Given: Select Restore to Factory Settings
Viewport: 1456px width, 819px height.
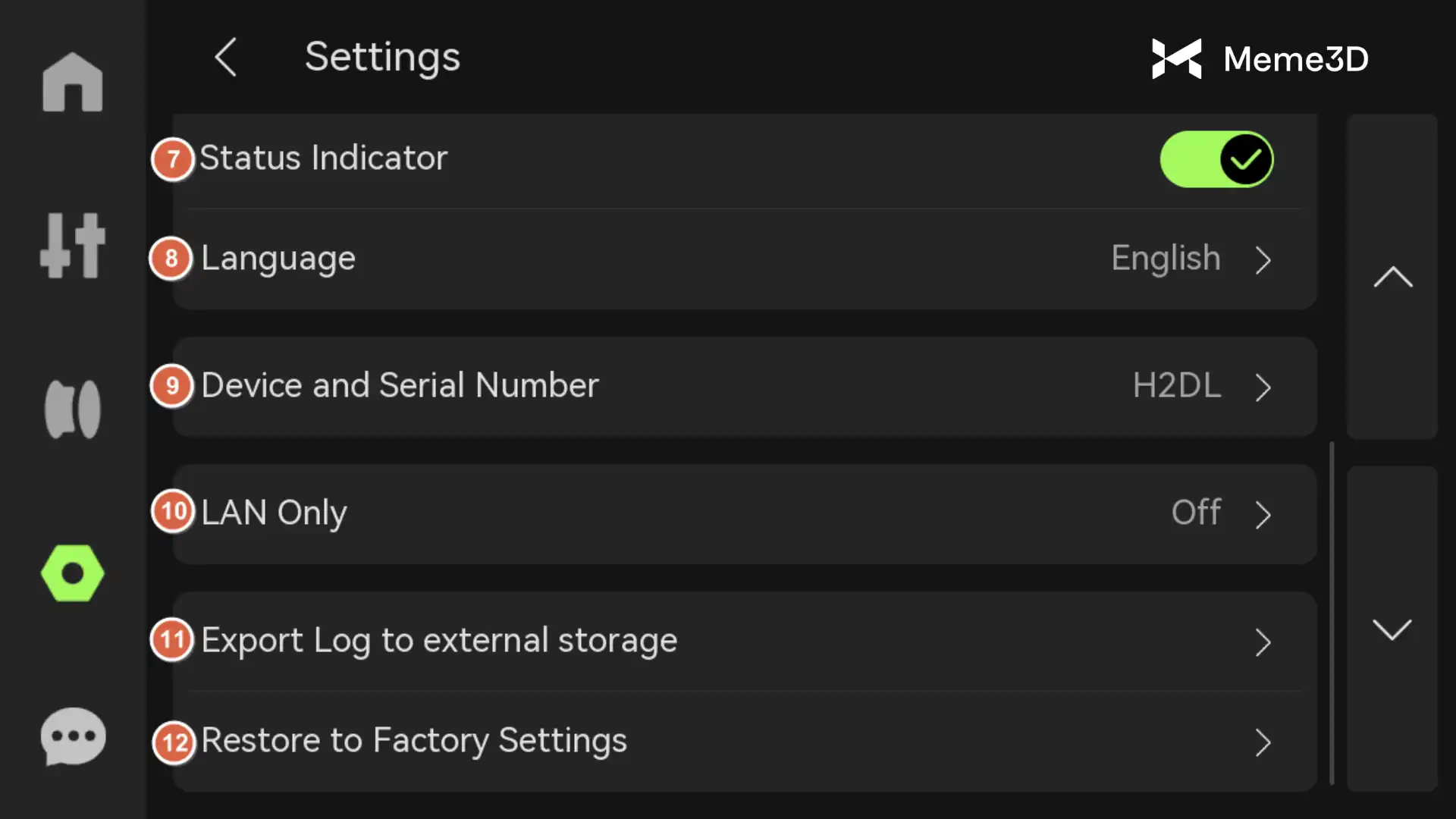Looking at the screenshot, I should tap(414, 741).
